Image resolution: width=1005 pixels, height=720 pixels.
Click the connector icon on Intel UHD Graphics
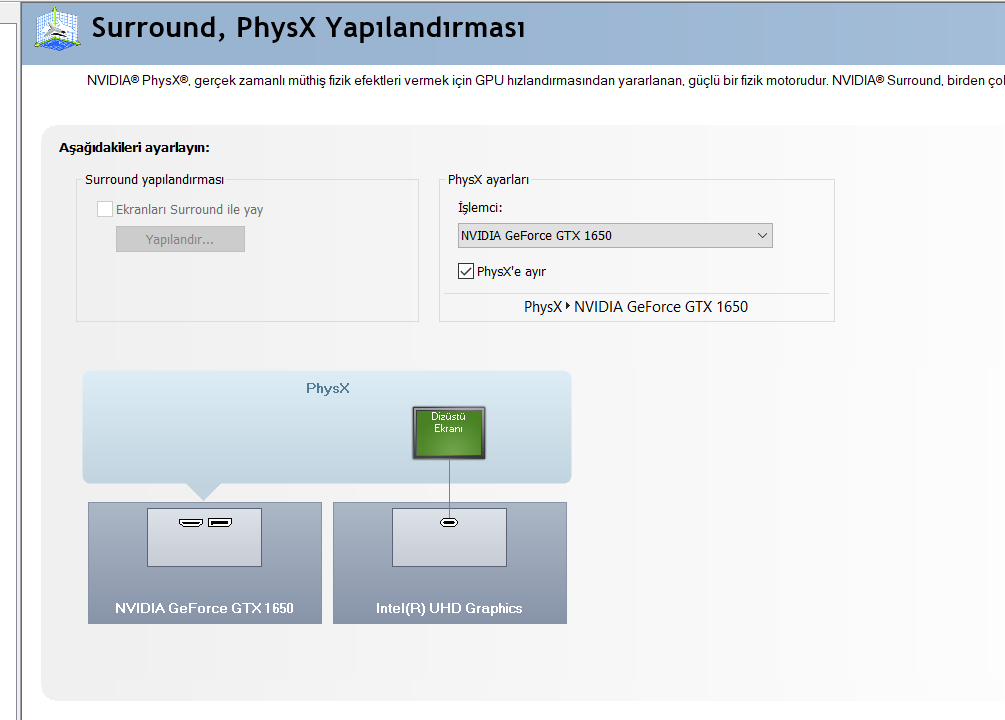point(449,523)
